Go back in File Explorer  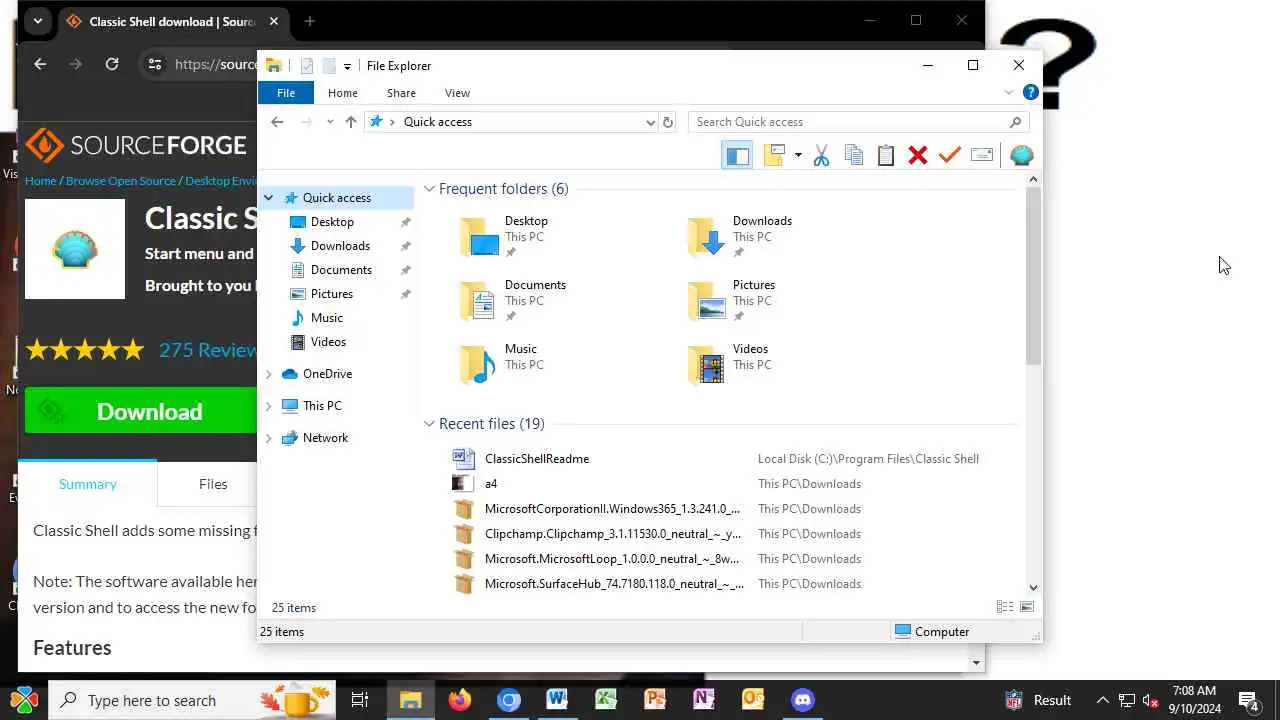pos(277,122)
